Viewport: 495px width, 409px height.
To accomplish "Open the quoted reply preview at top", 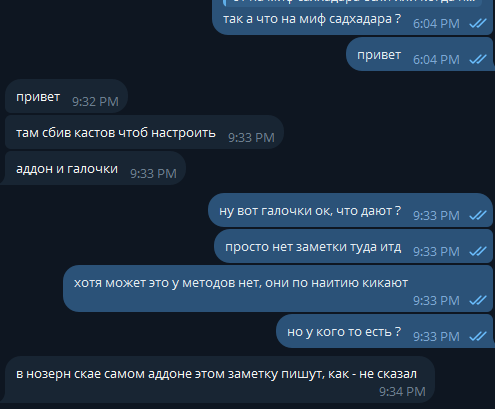I will click(353, 3).
